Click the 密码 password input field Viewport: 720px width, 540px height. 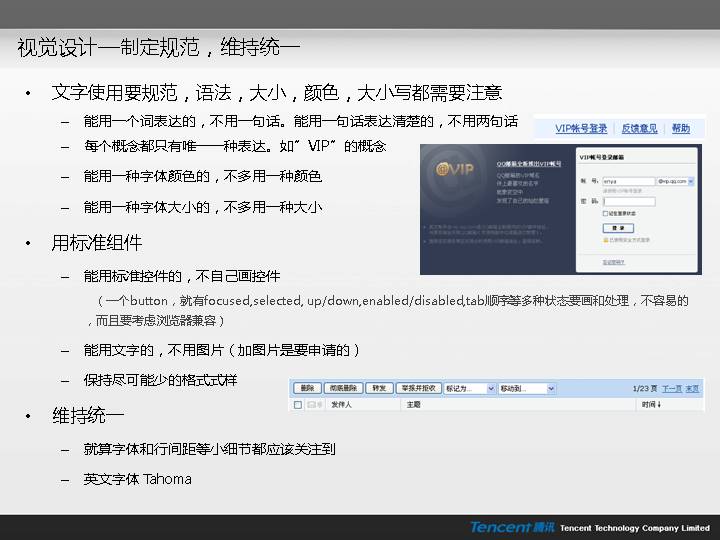pos(629,201)
